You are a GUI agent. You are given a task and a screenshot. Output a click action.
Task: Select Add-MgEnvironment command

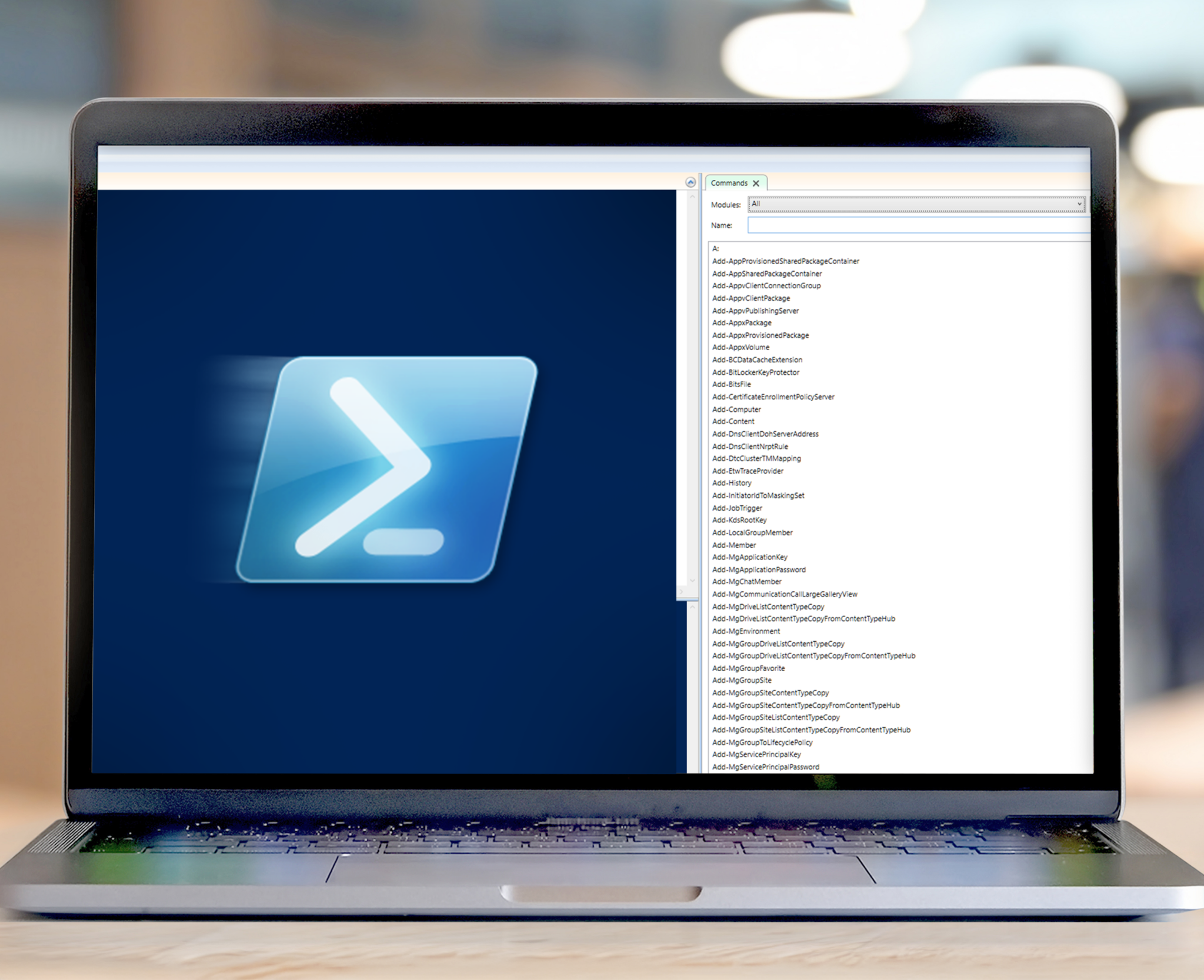pos(746,632)
